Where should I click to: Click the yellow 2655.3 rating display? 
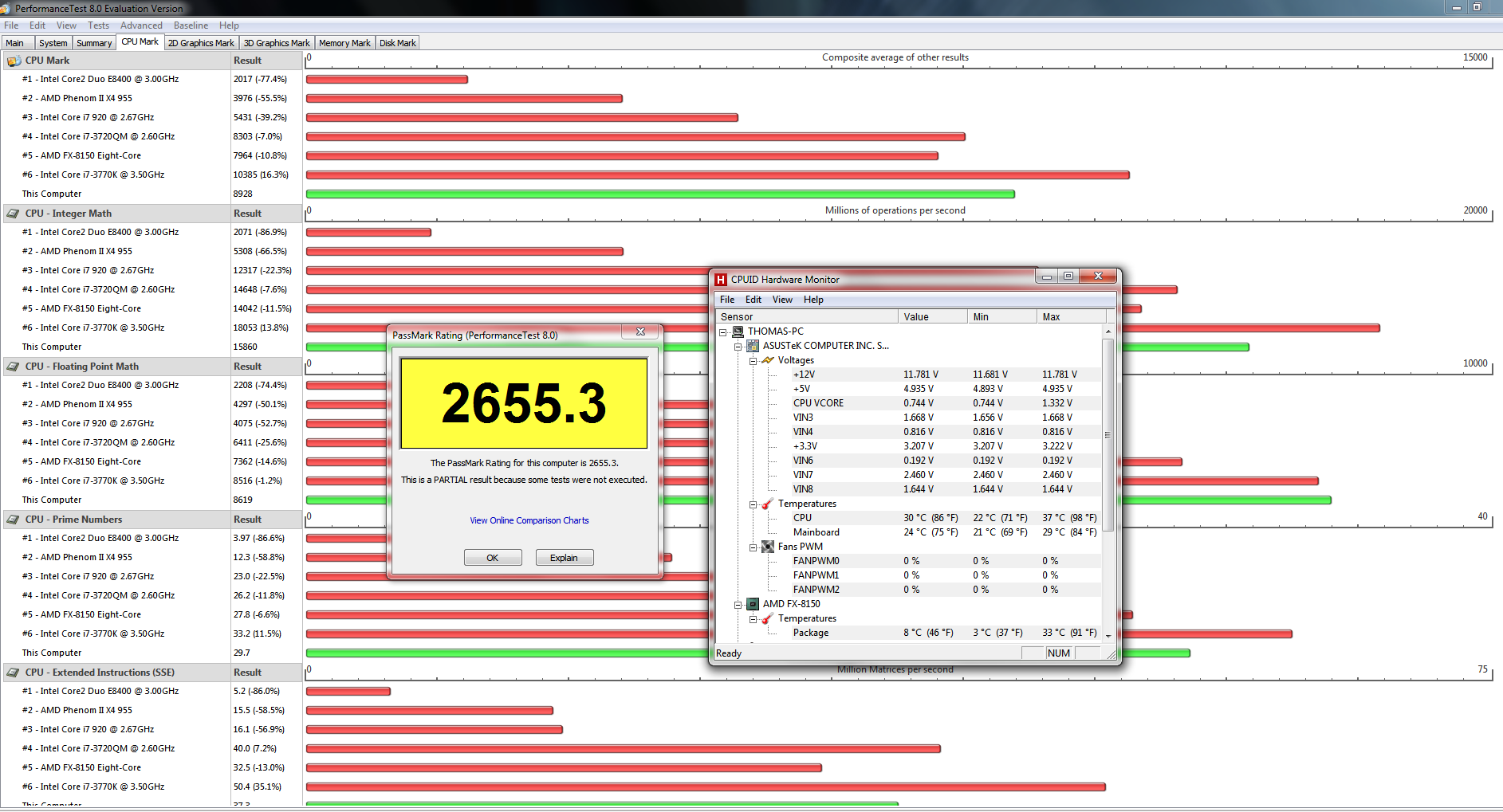pyautogui.click(x=524, y=403)
